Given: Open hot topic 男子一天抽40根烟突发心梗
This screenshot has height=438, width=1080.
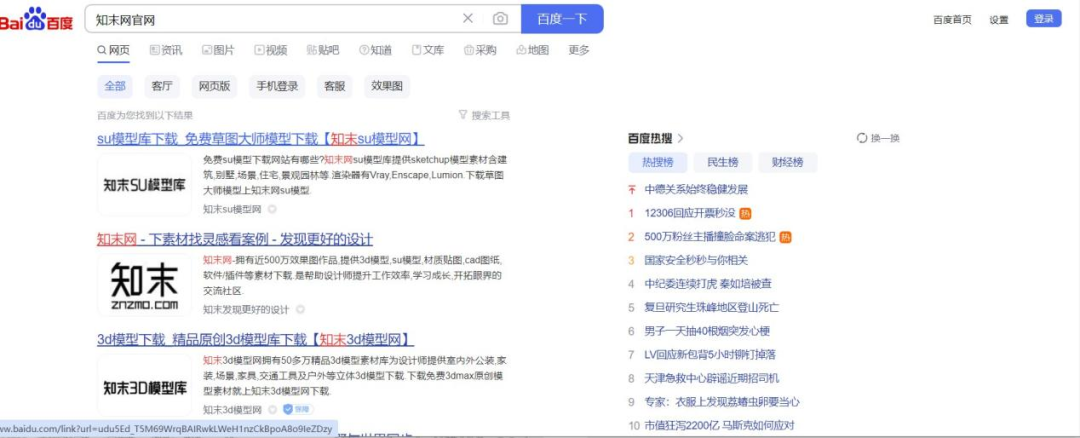Looking at the screenshot, I should point(707,331).
